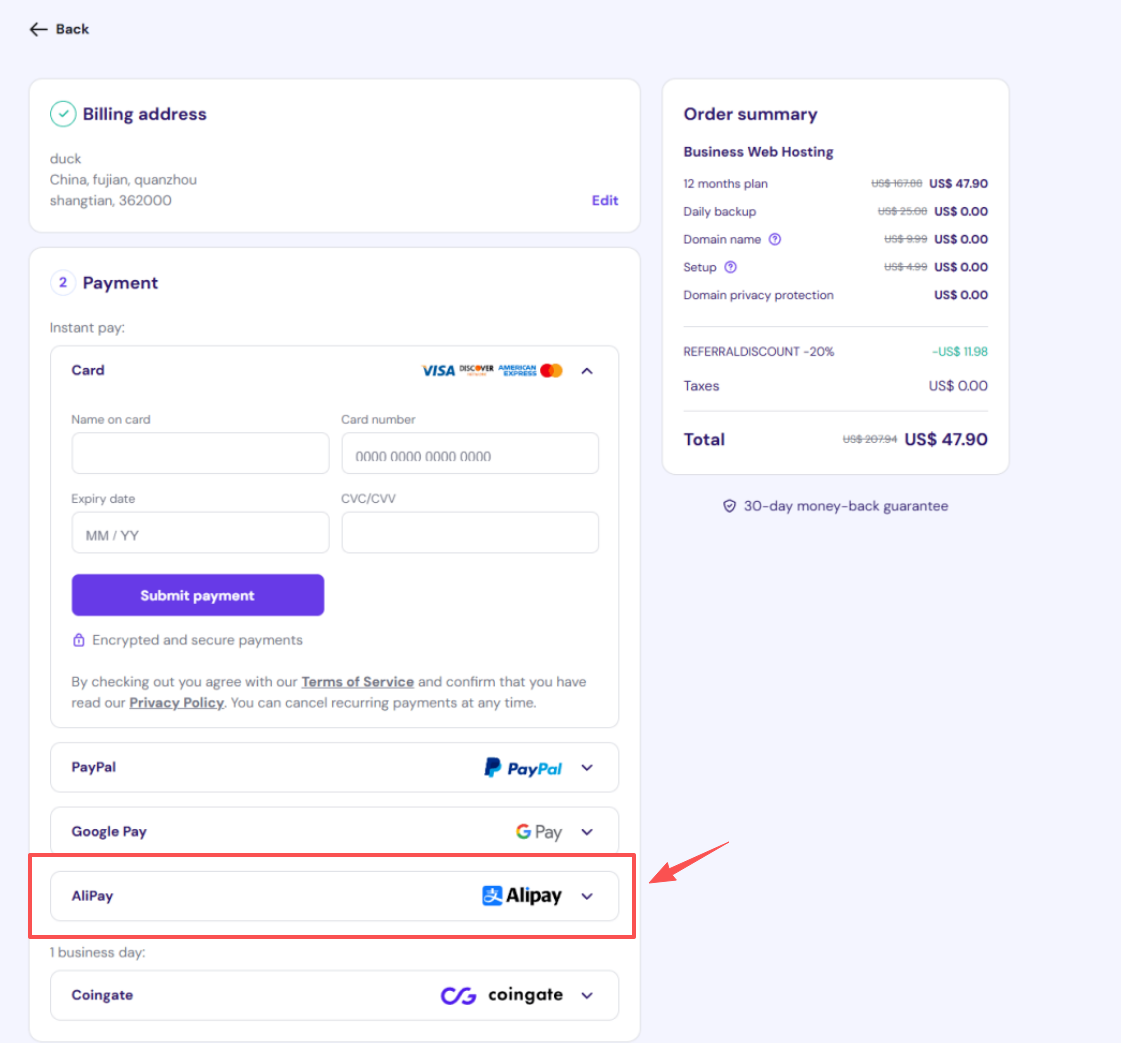Click Business Web Hosting plan title
The image size is (1121, 1043).
(x=758, y=152)
